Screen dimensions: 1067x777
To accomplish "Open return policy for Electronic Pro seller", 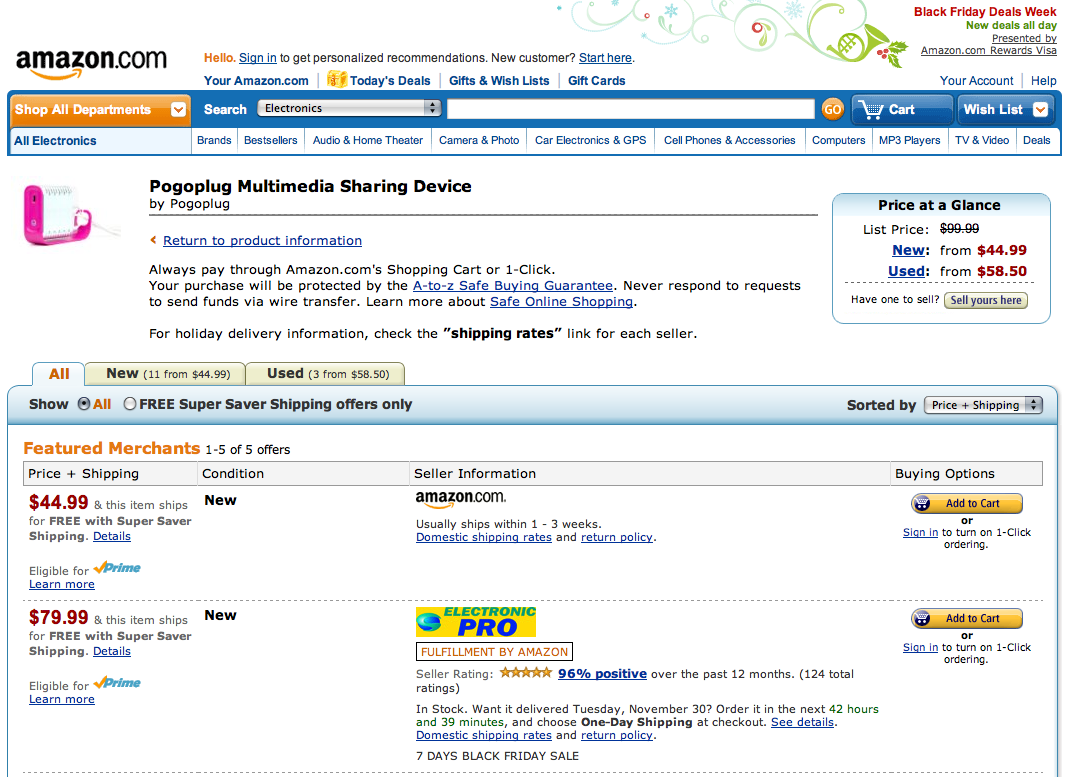I will [617, 735].
